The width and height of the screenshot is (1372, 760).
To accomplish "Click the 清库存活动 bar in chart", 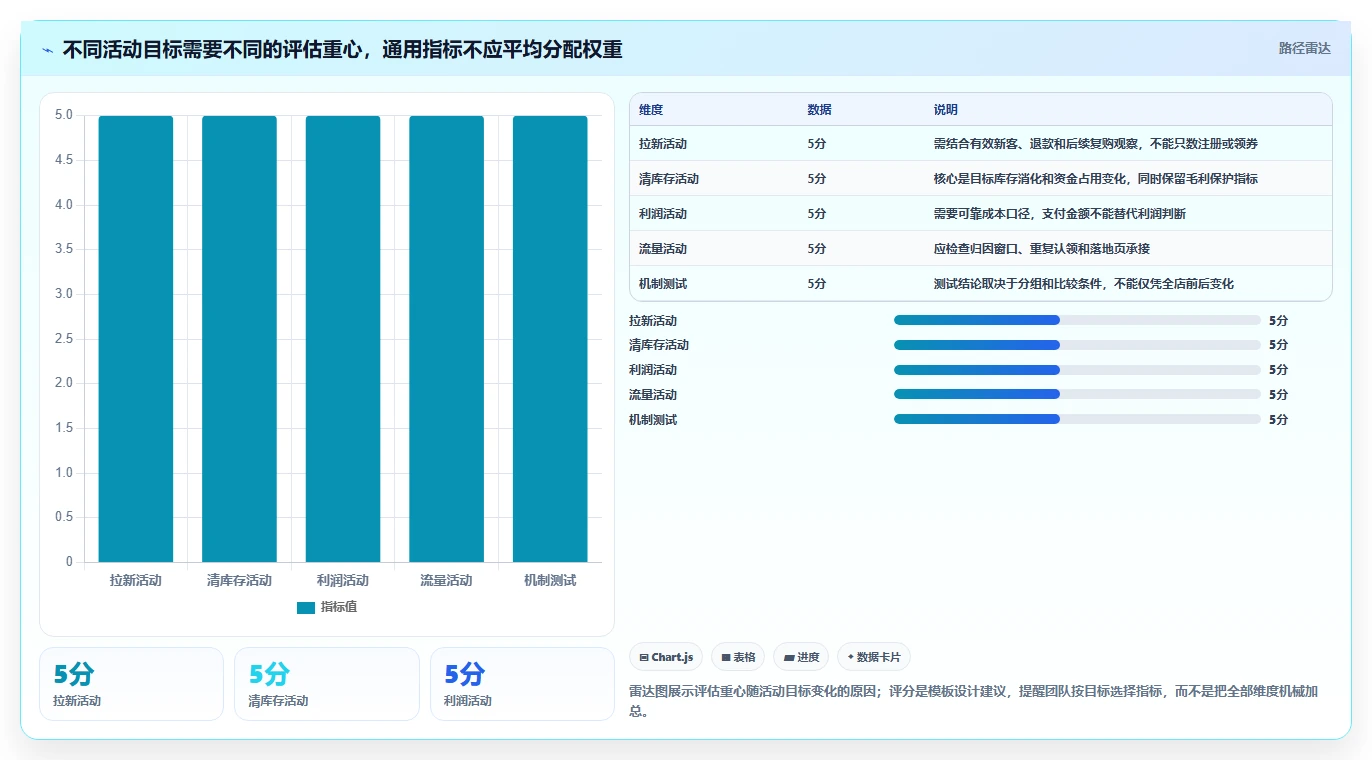I will (239, 339).
